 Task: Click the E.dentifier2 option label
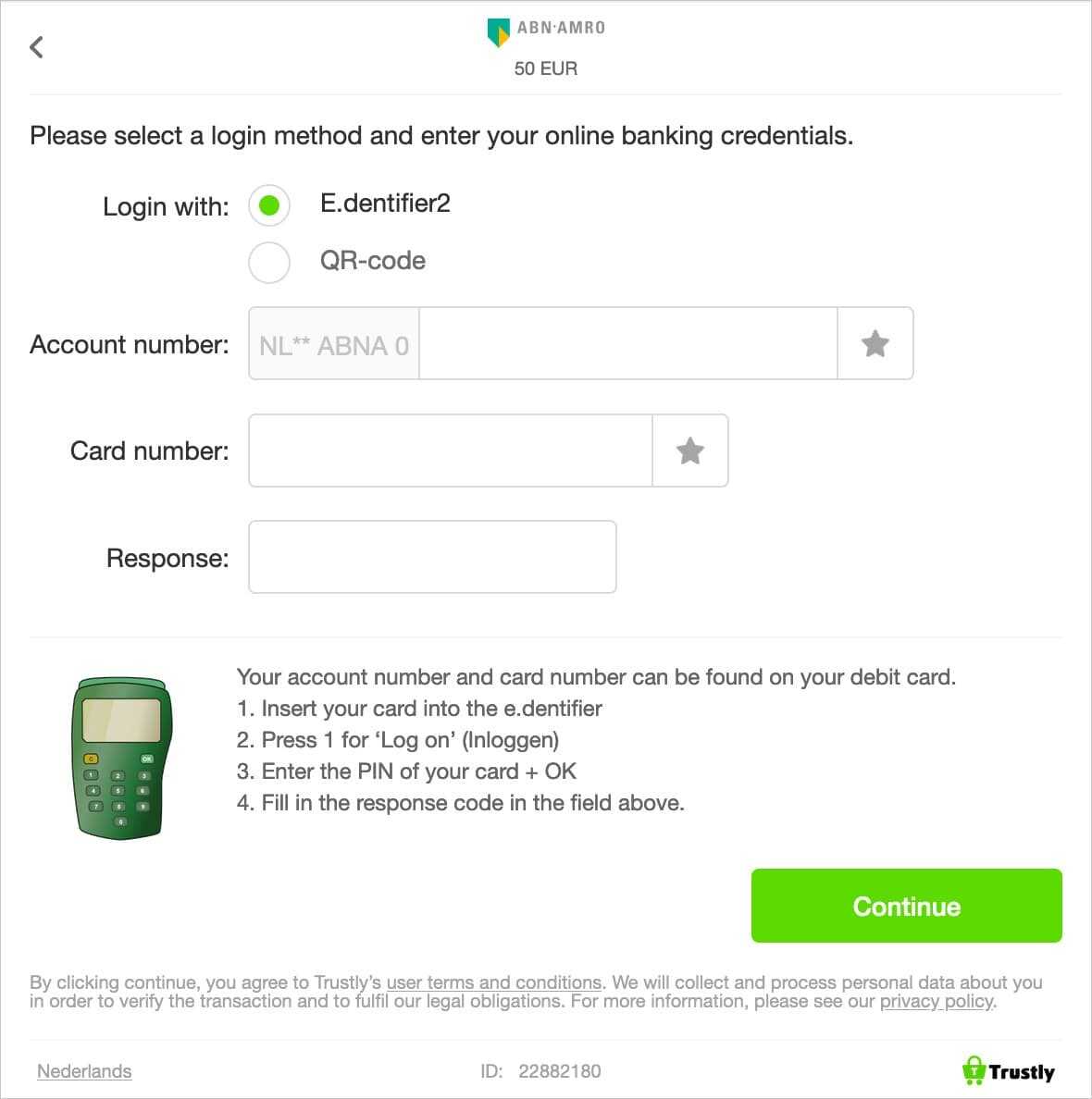point(385,204)
